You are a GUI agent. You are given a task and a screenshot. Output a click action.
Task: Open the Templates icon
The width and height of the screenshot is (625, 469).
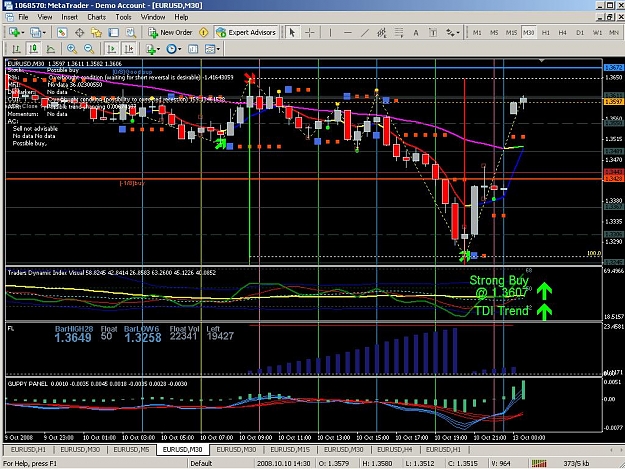point(210,49)
